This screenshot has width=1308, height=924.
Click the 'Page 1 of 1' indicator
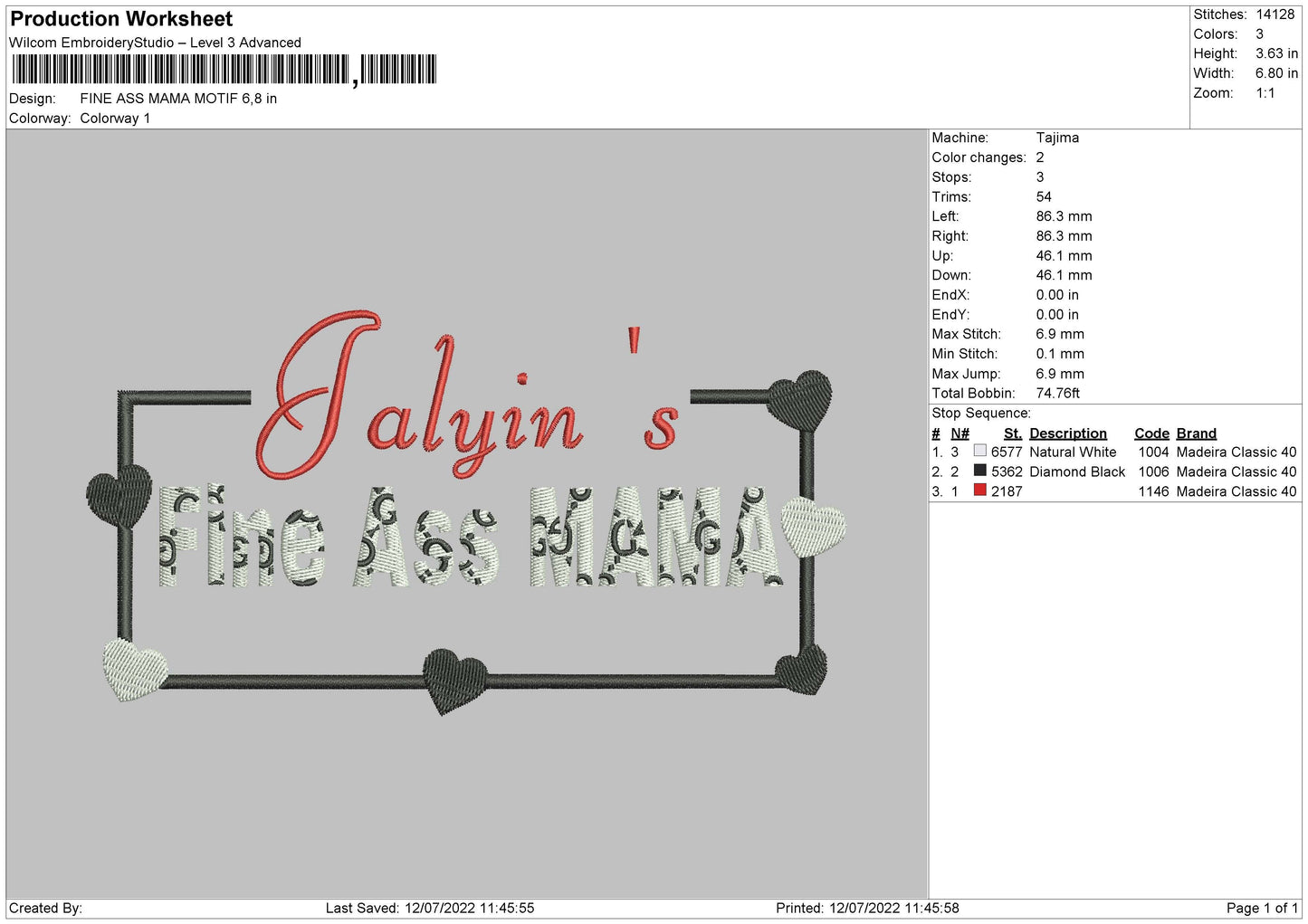tap(1262, 909)
